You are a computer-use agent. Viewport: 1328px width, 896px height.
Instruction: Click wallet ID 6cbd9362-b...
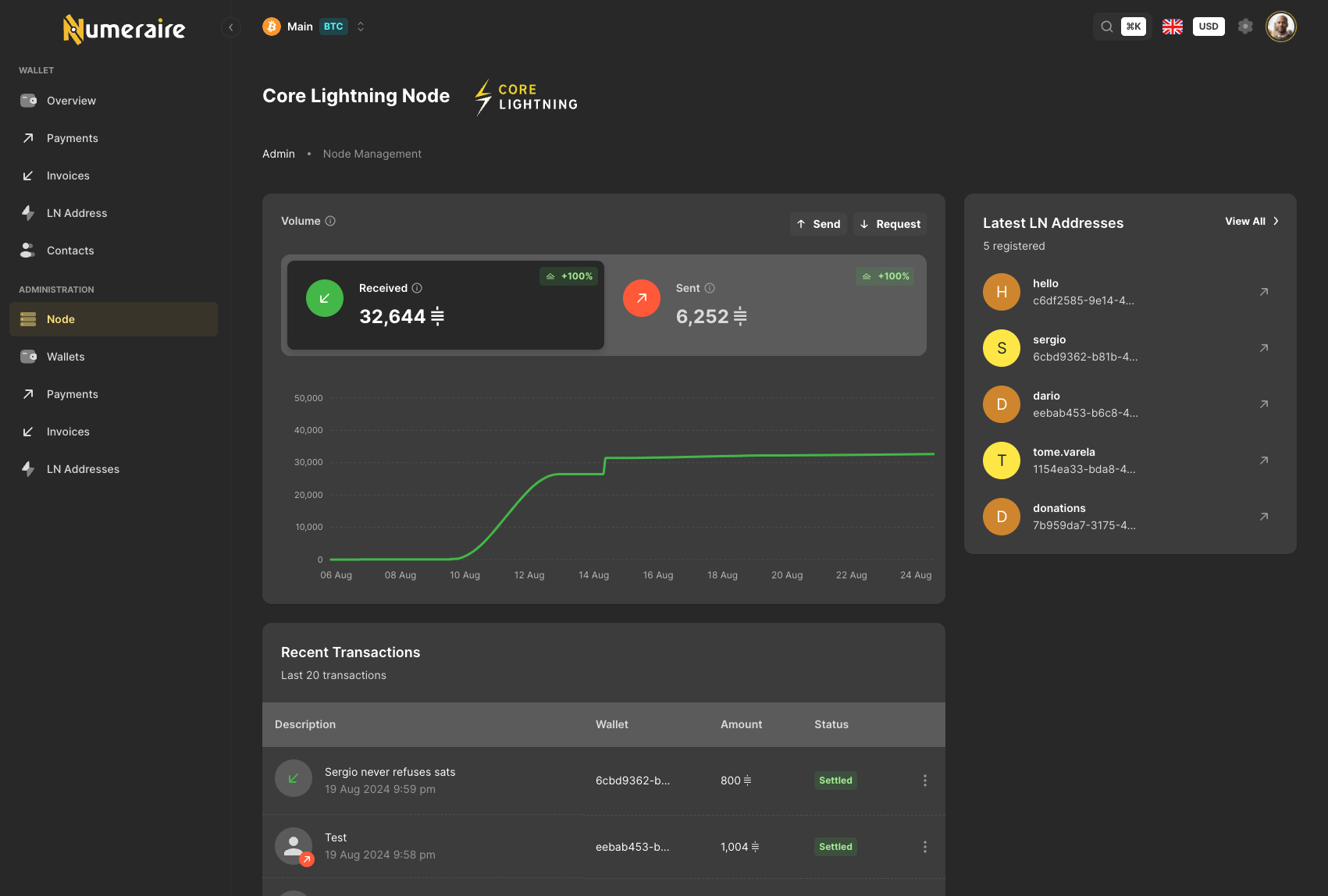point(632,780)
